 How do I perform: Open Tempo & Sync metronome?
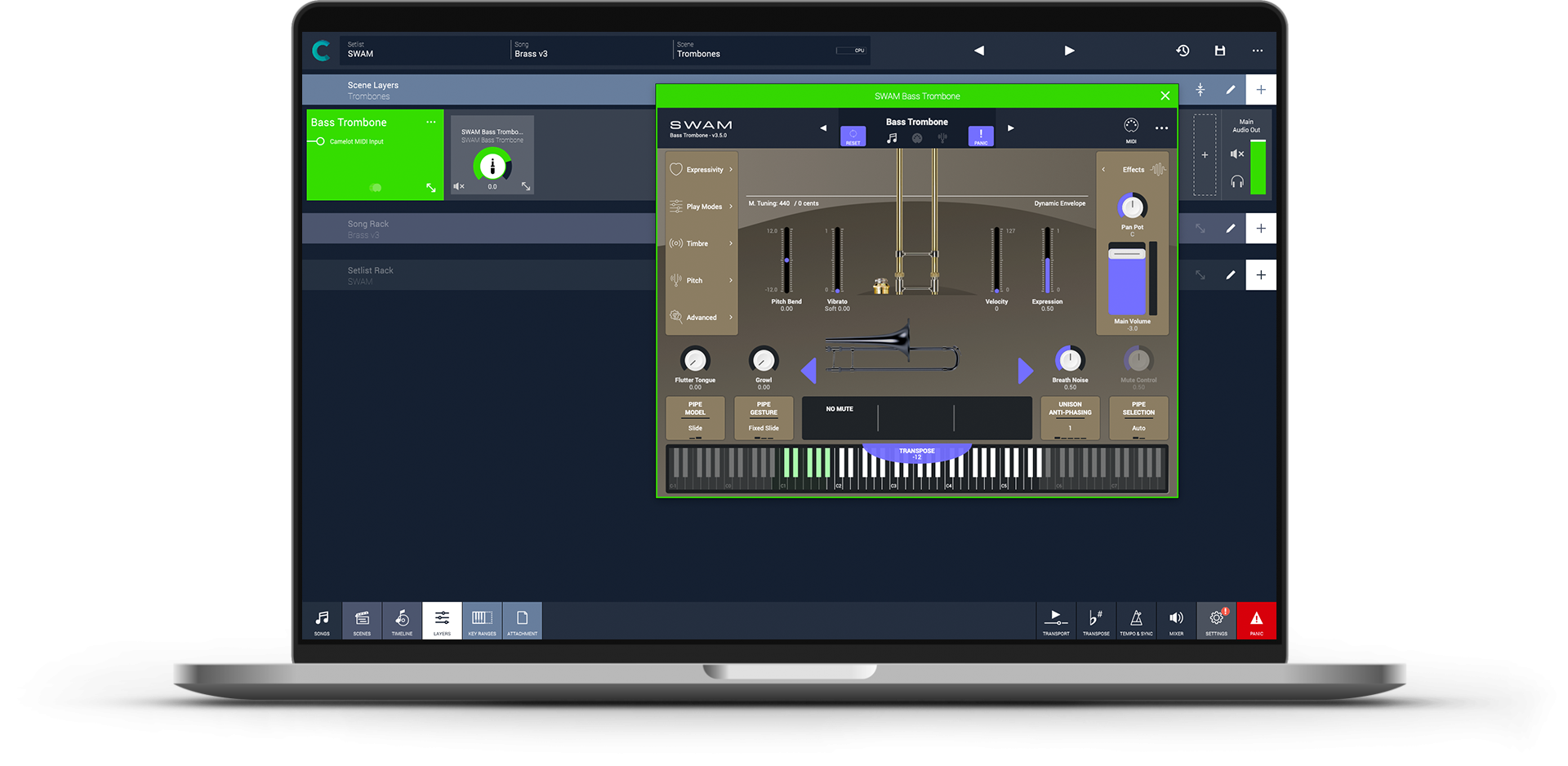pyautogui.click(x=1136, y=621)
